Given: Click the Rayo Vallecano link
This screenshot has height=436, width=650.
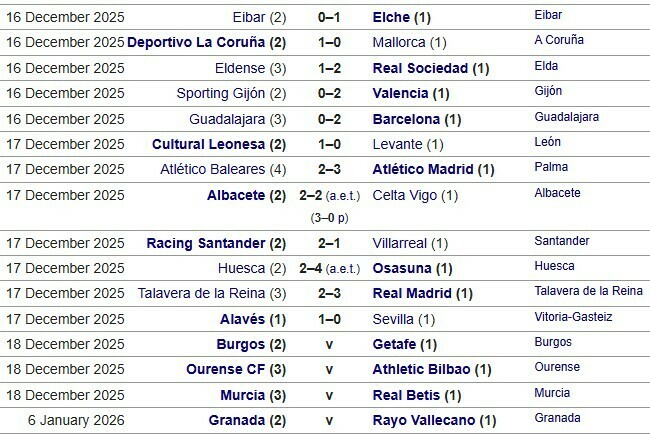Looking at the screenshot, I should [424, 420].
